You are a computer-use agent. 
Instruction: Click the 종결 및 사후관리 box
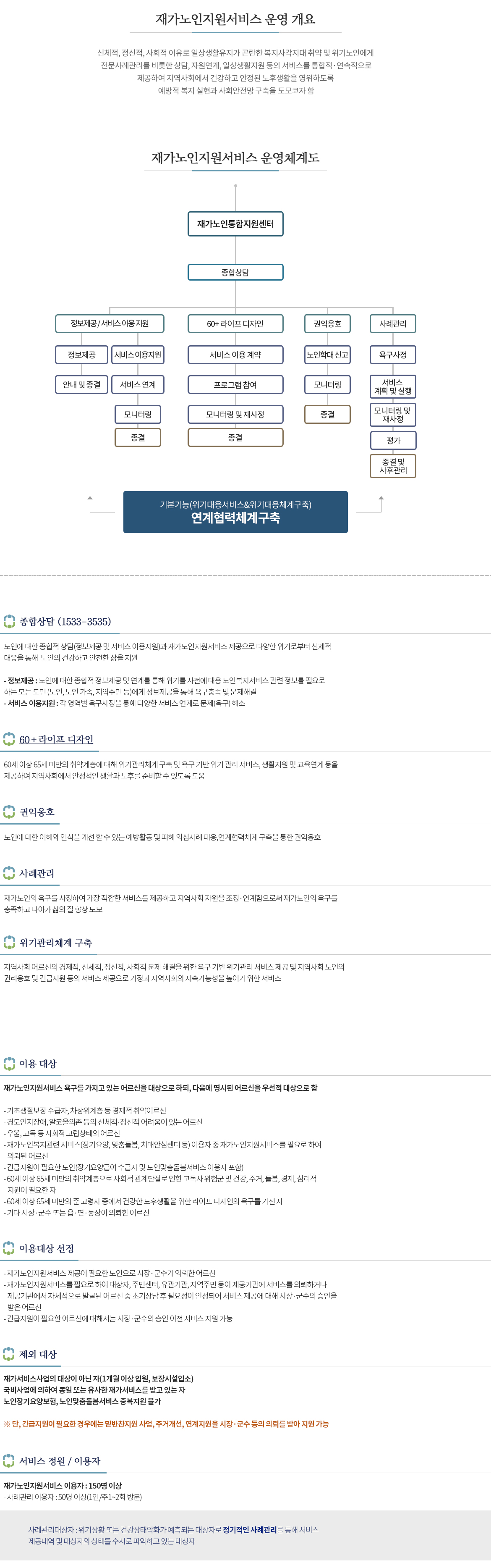pyautogui.click(x=393, y=466)
